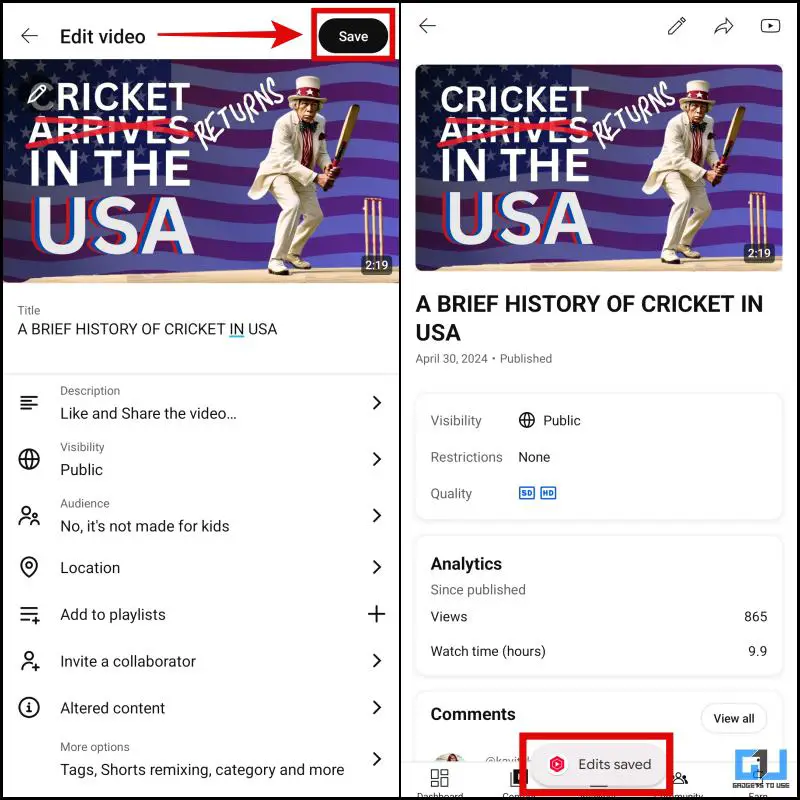Share the video with arrow icon
Viewport: 800px width, 800px height.
click(x=723, y=26)
